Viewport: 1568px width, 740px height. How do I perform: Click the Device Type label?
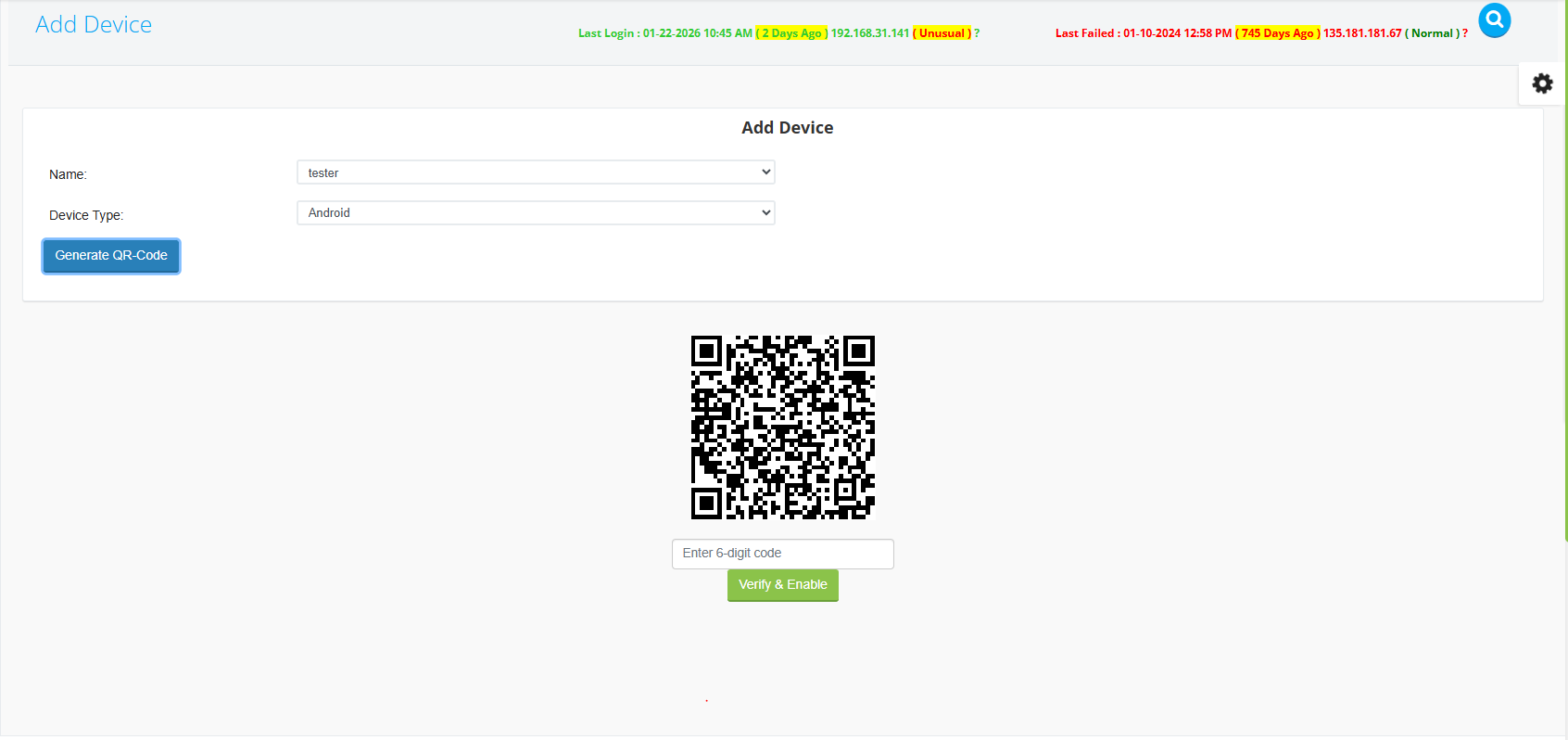[86, 215]
